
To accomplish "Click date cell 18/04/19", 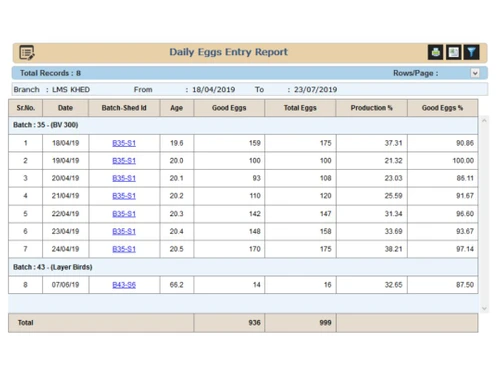I will (x=65, y=143).
